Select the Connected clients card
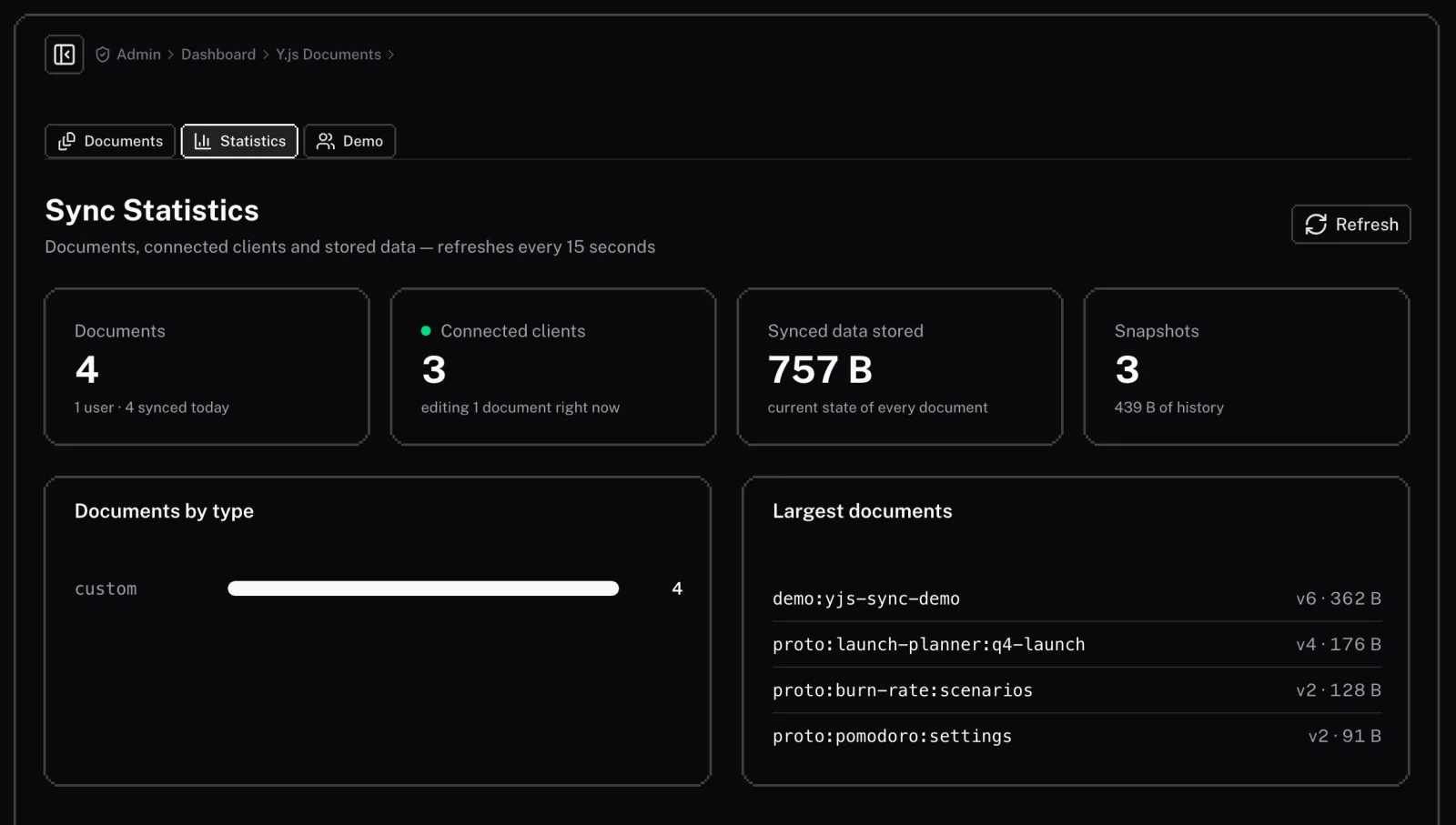1456x825 pixels. [553, 367]
